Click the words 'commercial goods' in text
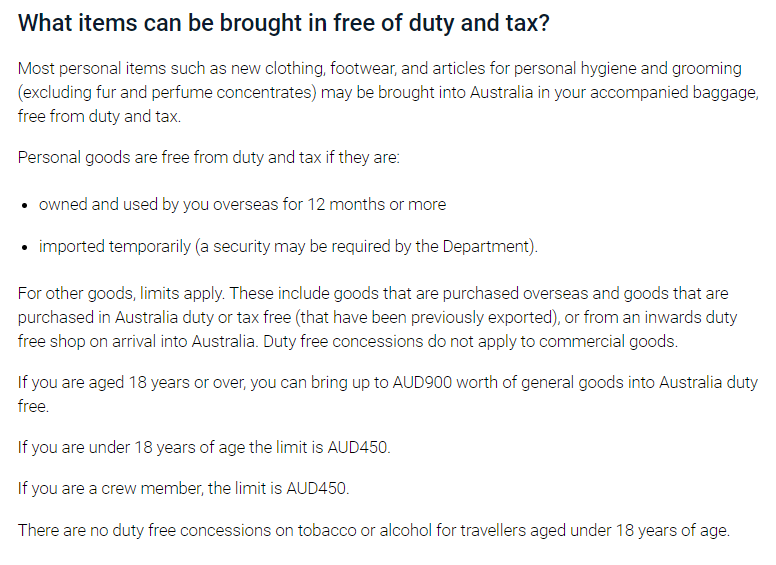Image resolution: width=776 pixels, height=565 pixels. (607, 341)
